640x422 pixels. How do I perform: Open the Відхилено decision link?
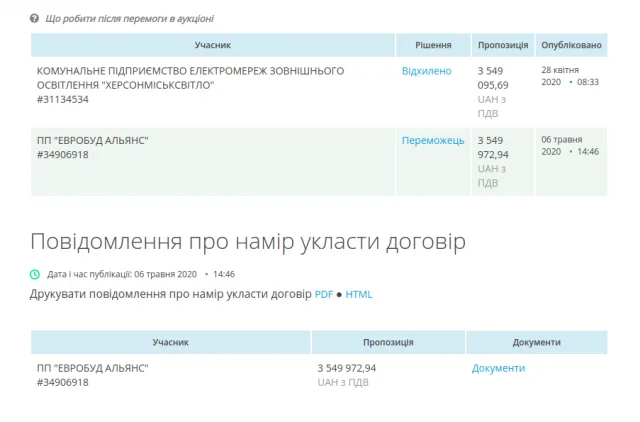(427, 71)
